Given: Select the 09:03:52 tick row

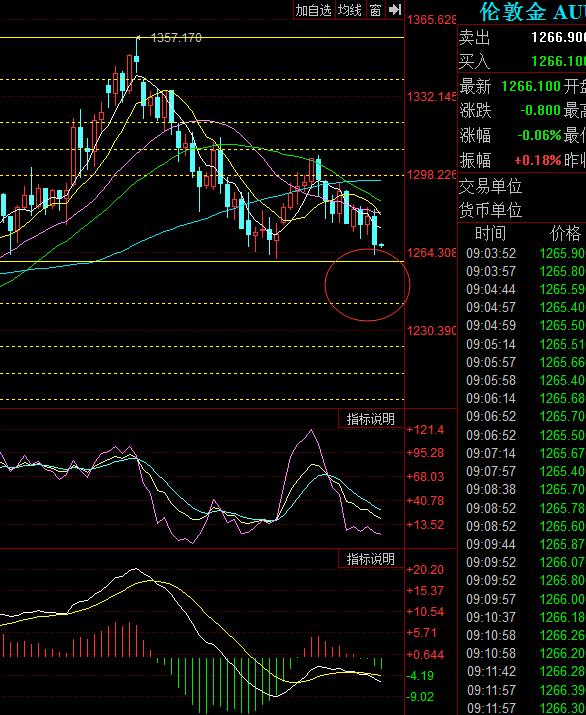Looking at the screenshot, I should 525,253.
